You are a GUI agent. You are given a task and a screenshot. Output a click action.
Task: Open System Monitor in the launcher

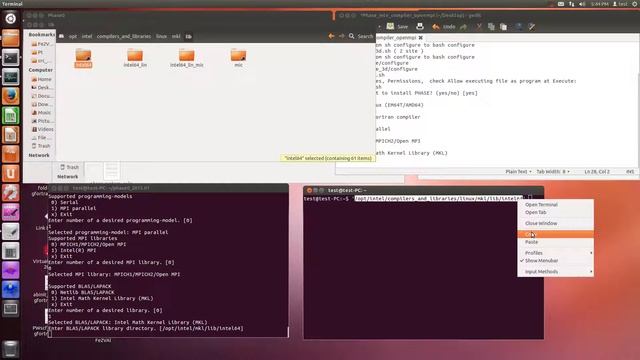(x=11, y=77)
